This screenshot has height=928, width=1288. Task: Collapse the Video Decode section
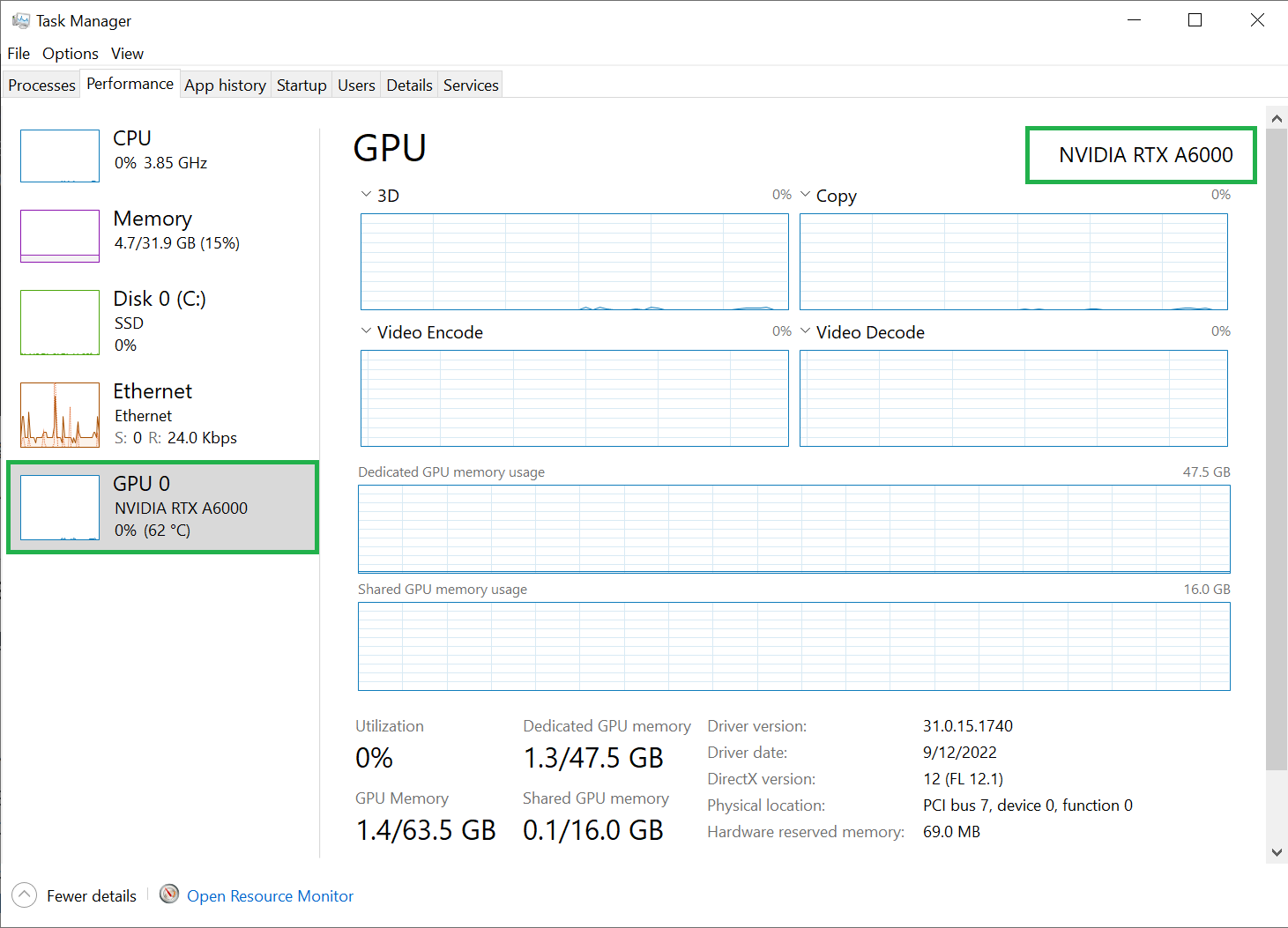(805, 330)
